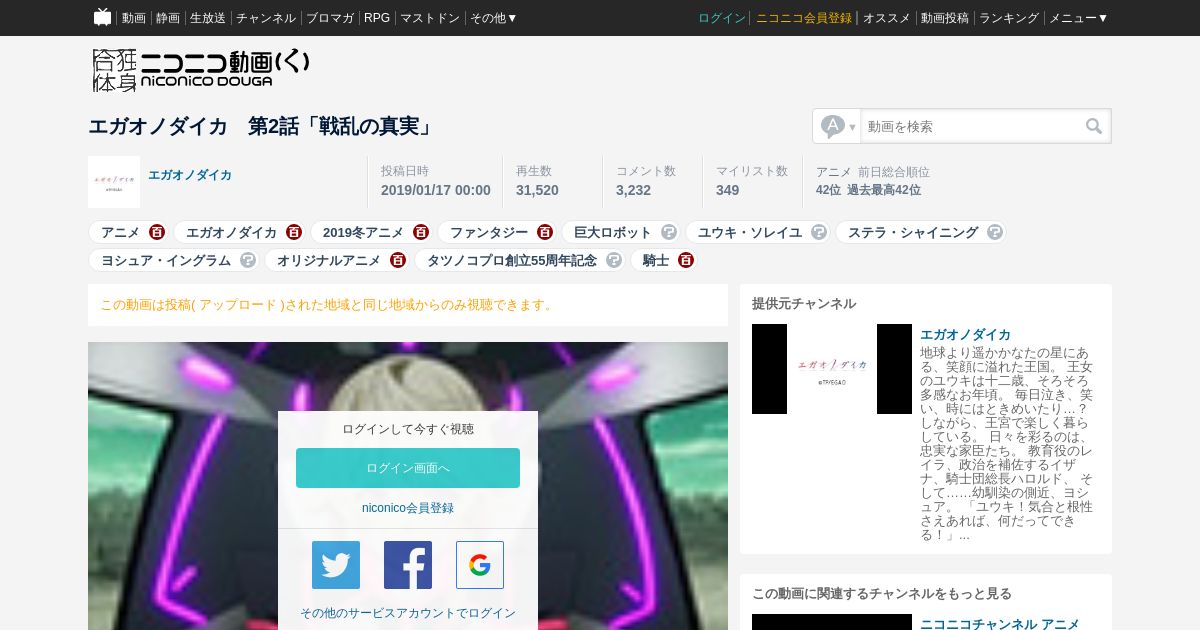This screenshot has height=630, width=1200.
Task: Click the 3,232 comment count value
Action: tap(633, 190)
